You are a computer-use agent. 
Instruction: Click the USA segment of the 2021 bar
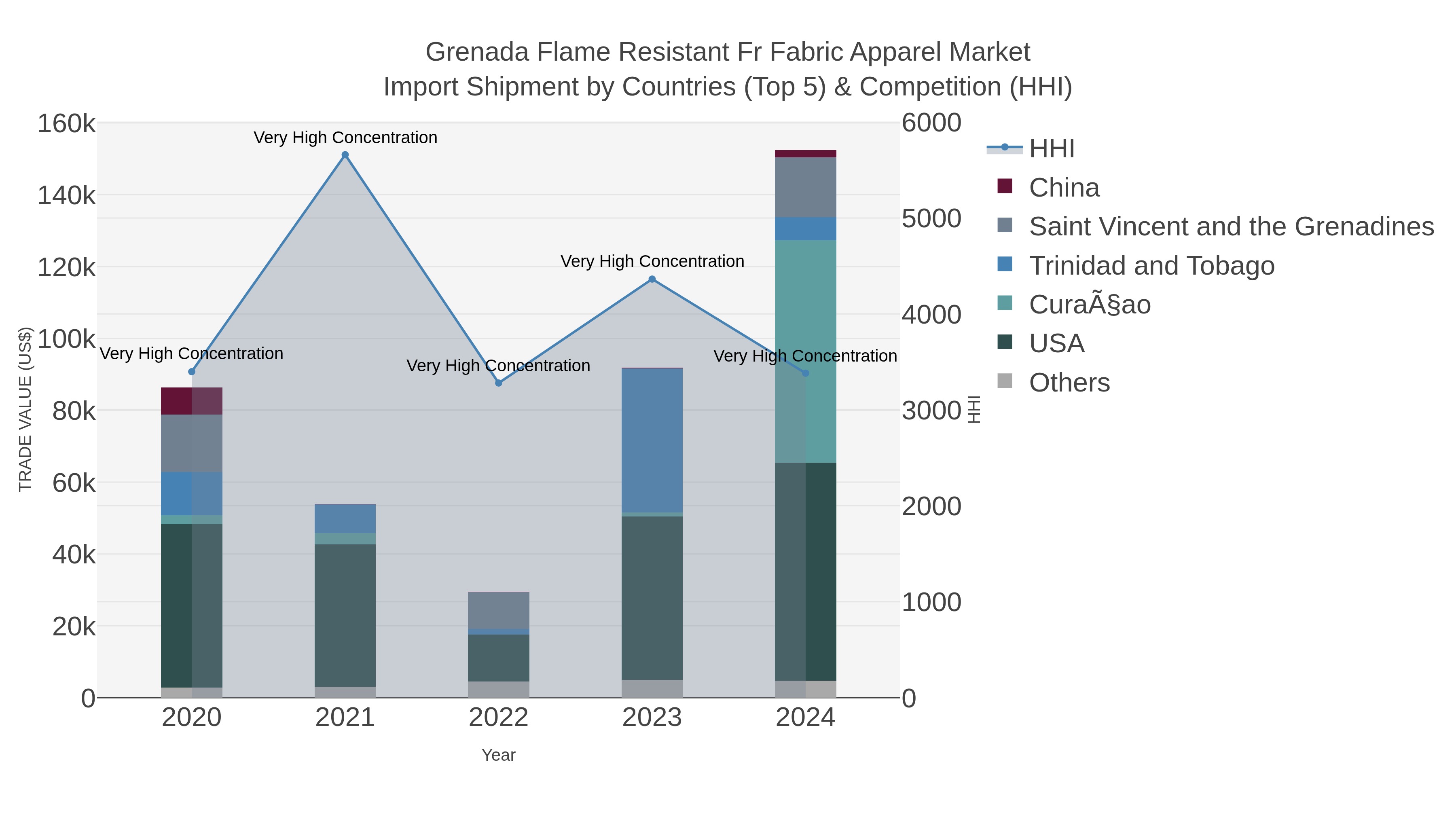coord(345,615)
